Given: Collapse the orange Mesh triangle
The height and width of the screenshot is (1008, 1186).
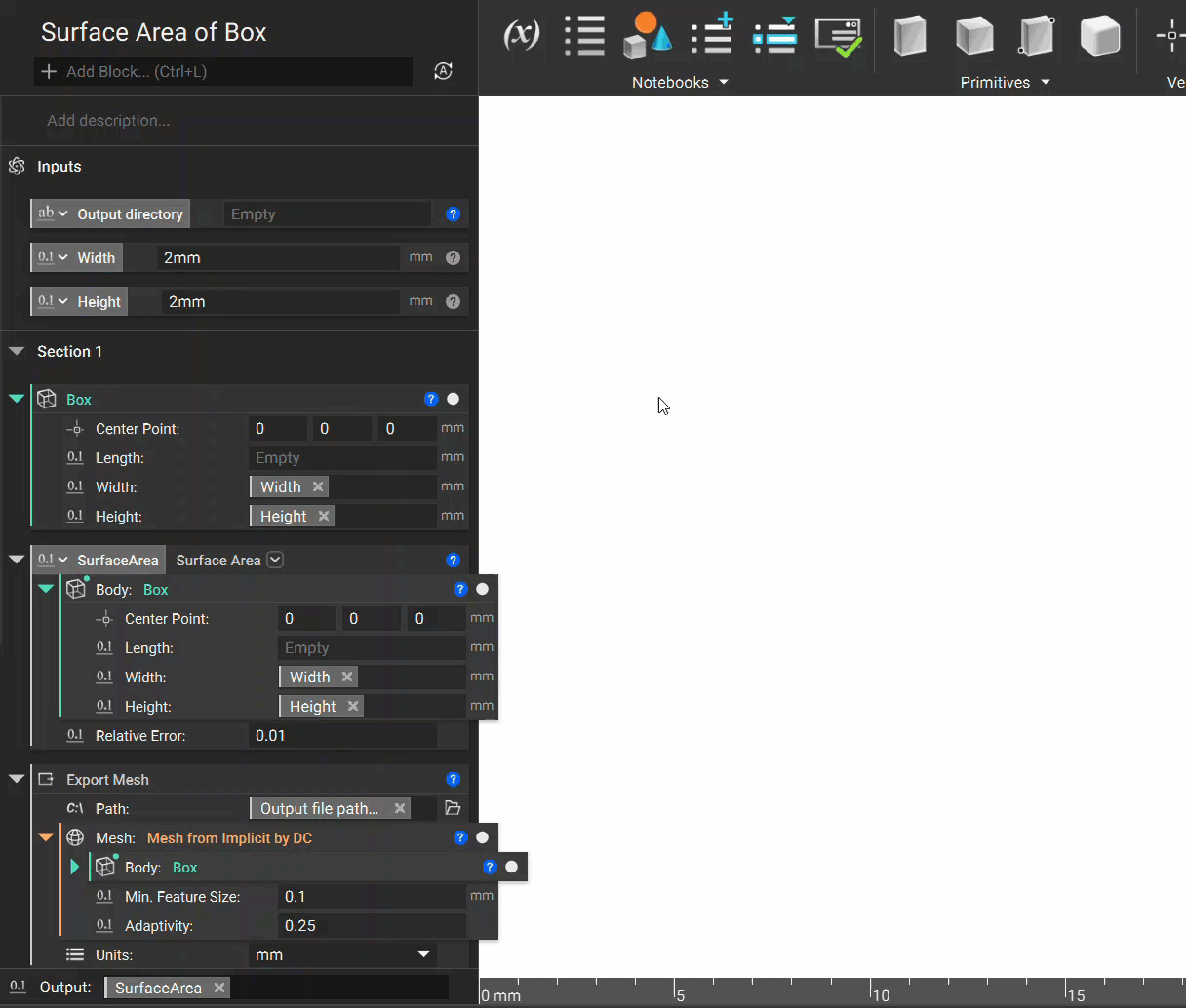Looking at the screenshot, I should [x=46, y=837].
